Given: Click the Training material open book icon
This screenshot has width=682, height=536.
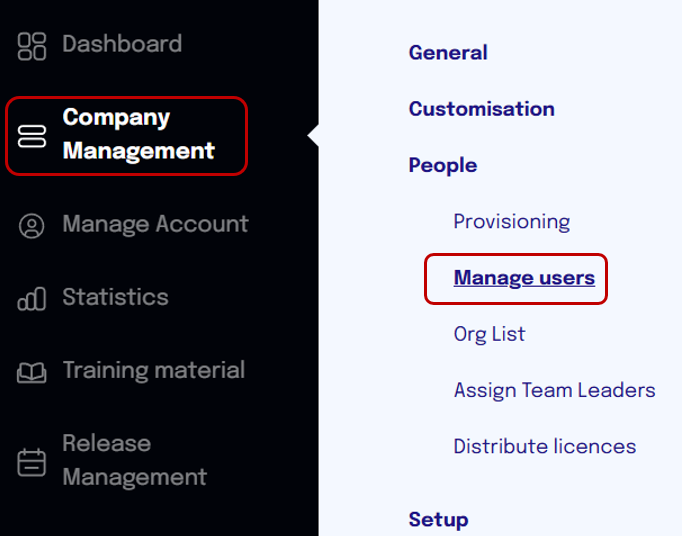Looking at the screenshot, I should click(32, 372).
